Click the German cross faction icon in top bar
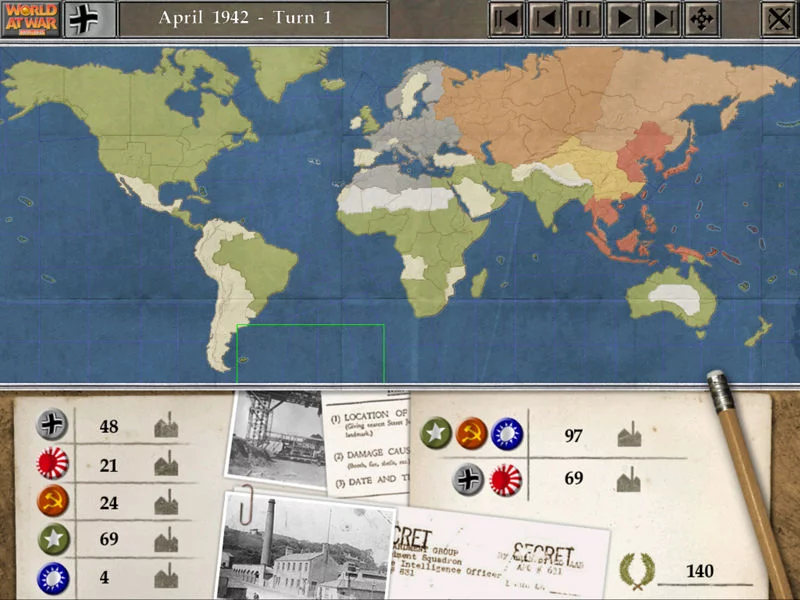Image resolution: width=800 pixels, height=600 pixels. [x=90, y=19]
